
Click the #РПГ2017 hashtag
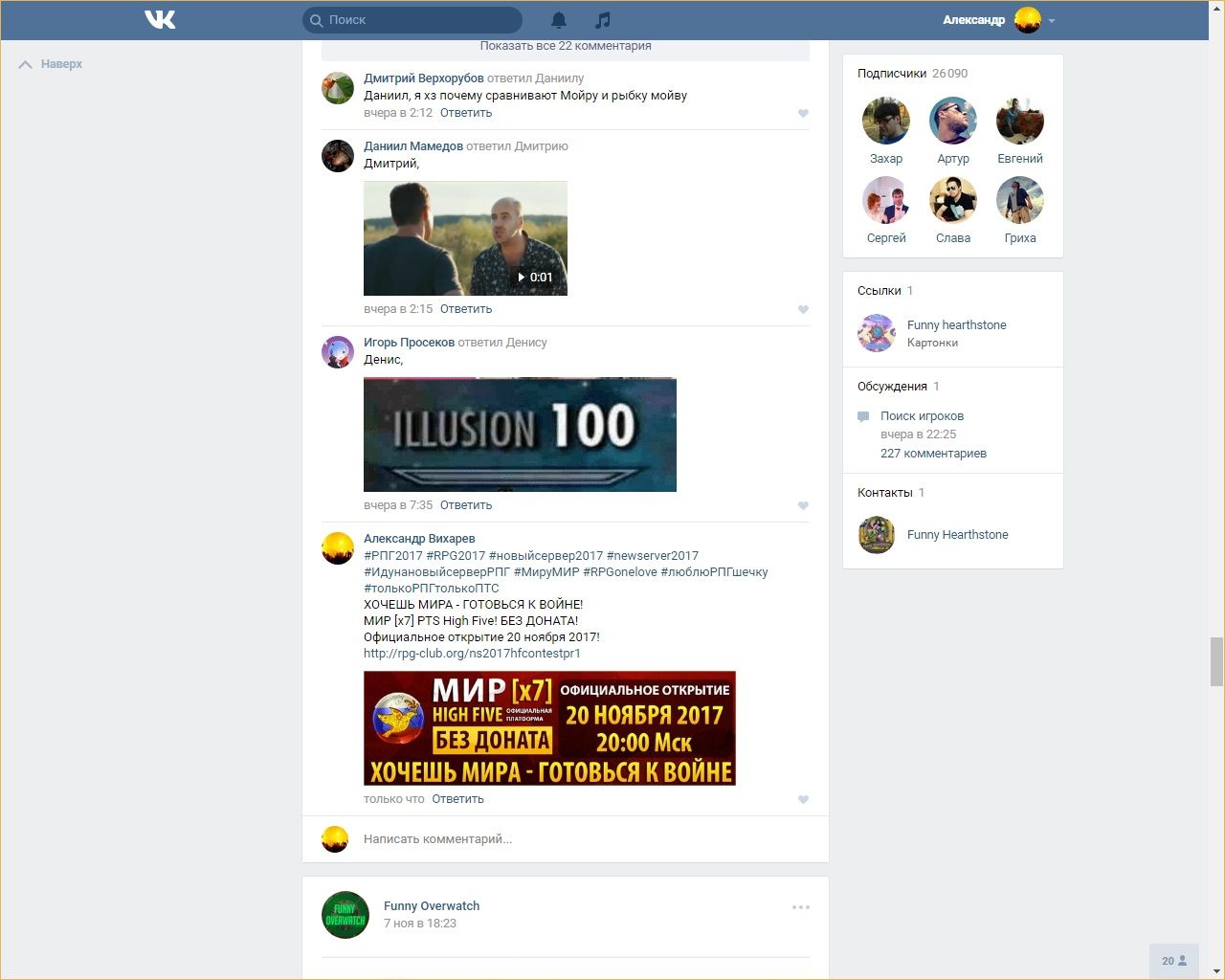(x=393, y=556)
